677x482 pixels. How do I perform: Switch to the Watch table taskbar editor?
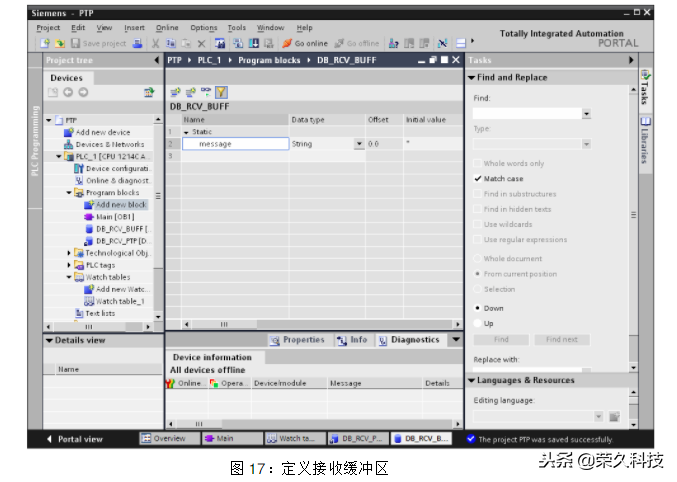tap(295, 438)
